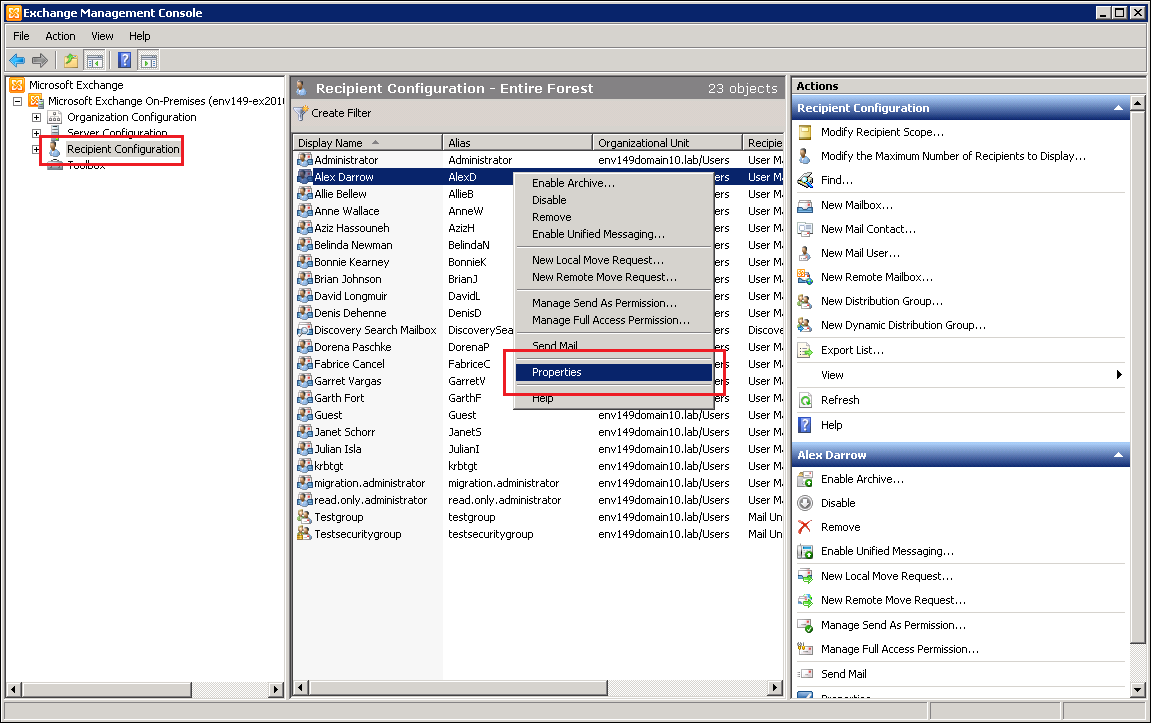Image resolution: width=1151 pixels, height=723 pixels.
Task: Open the File menu
Action: 21,36
